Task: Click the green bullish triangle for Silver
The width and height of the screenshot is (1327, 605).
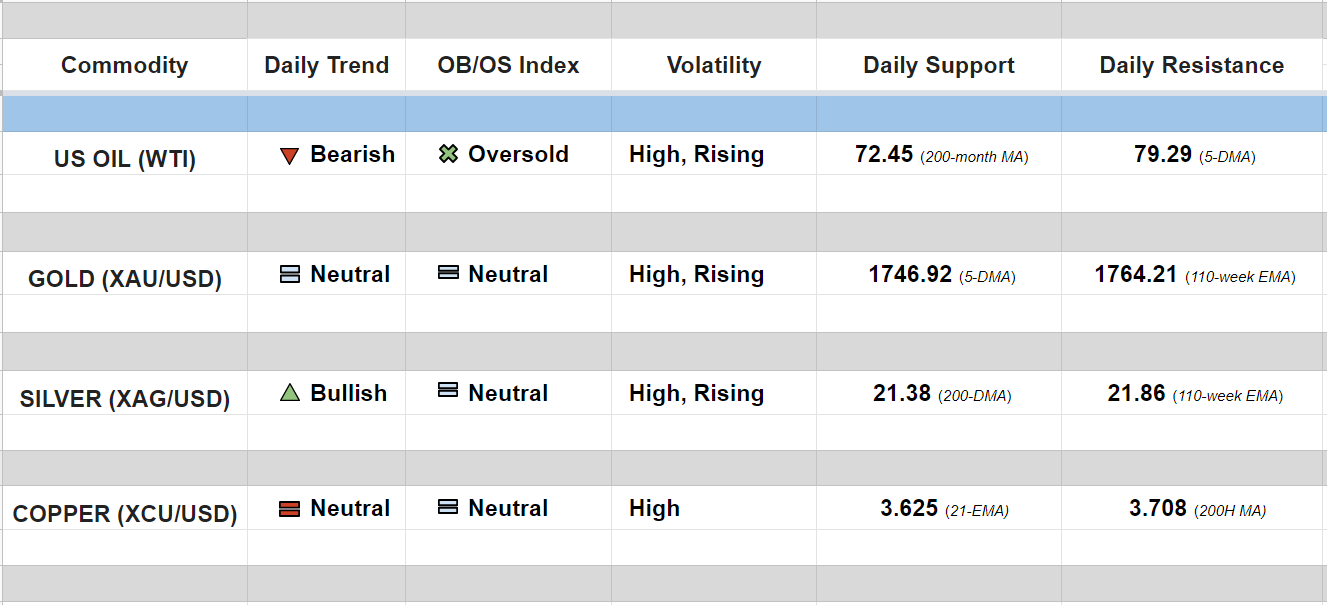Action: tap(290, 394)
